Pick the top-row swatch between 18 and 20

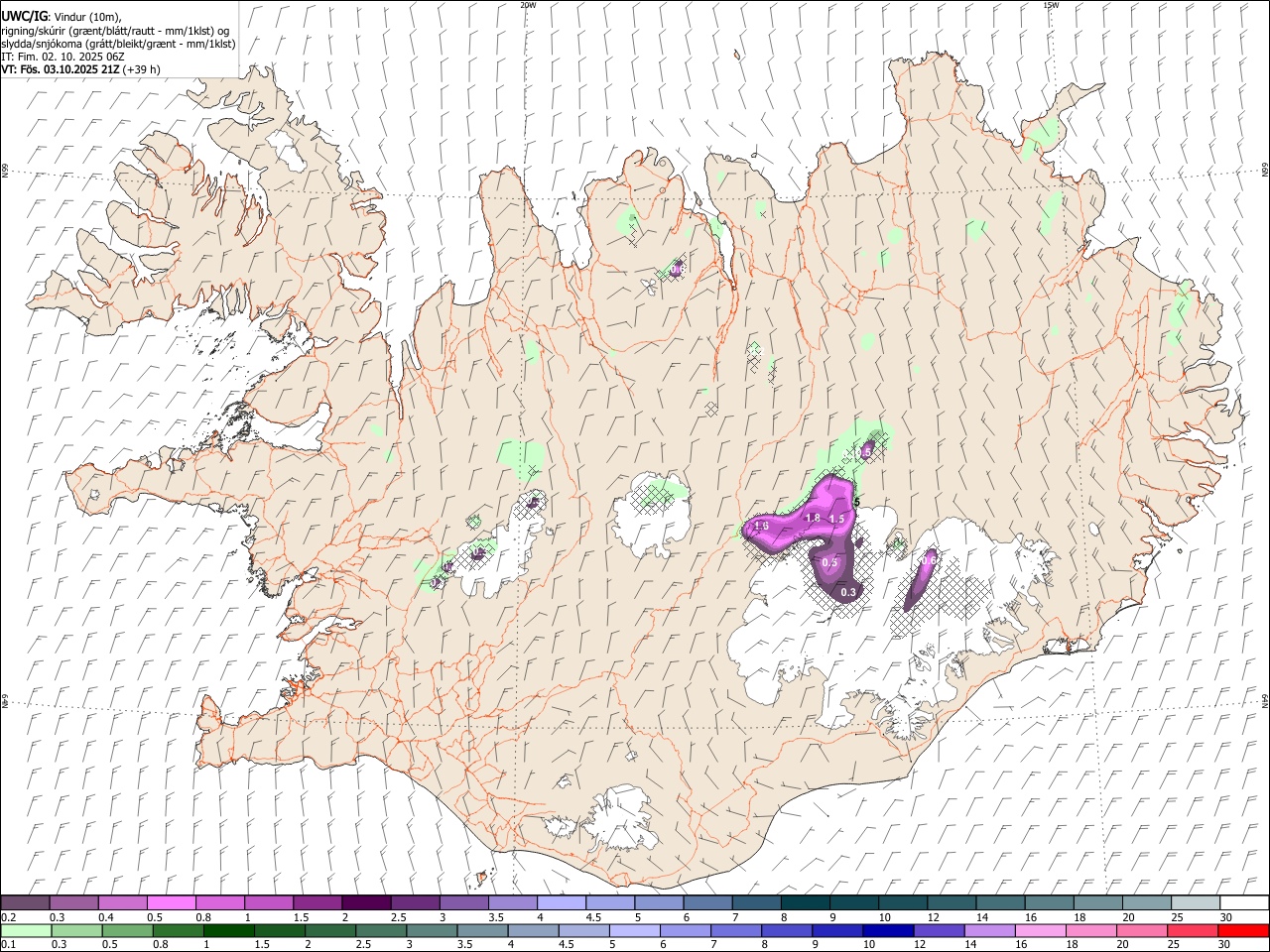[1096, 902]
